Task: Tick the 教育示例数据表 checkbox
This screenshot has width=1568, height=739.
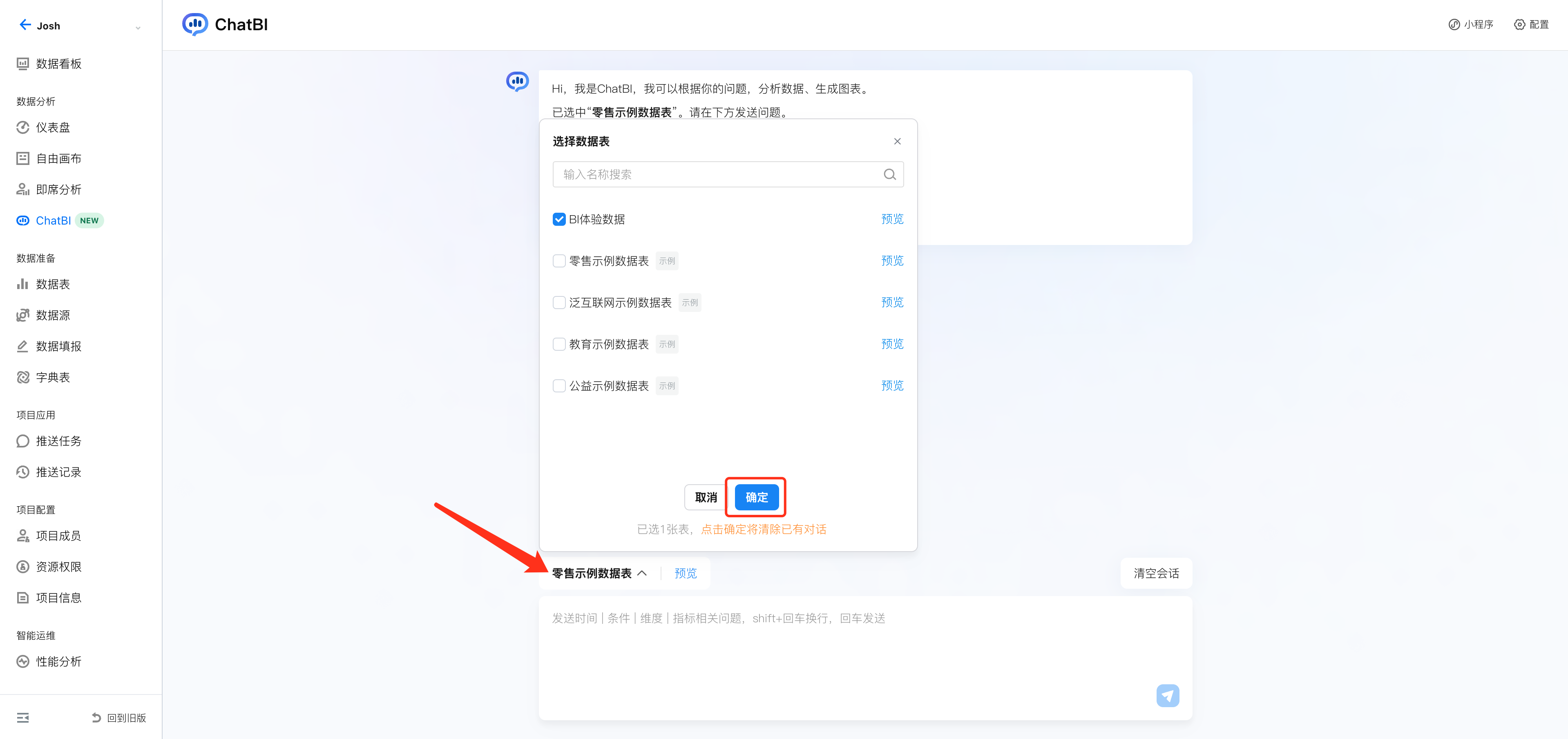Action: click(559, 344)
